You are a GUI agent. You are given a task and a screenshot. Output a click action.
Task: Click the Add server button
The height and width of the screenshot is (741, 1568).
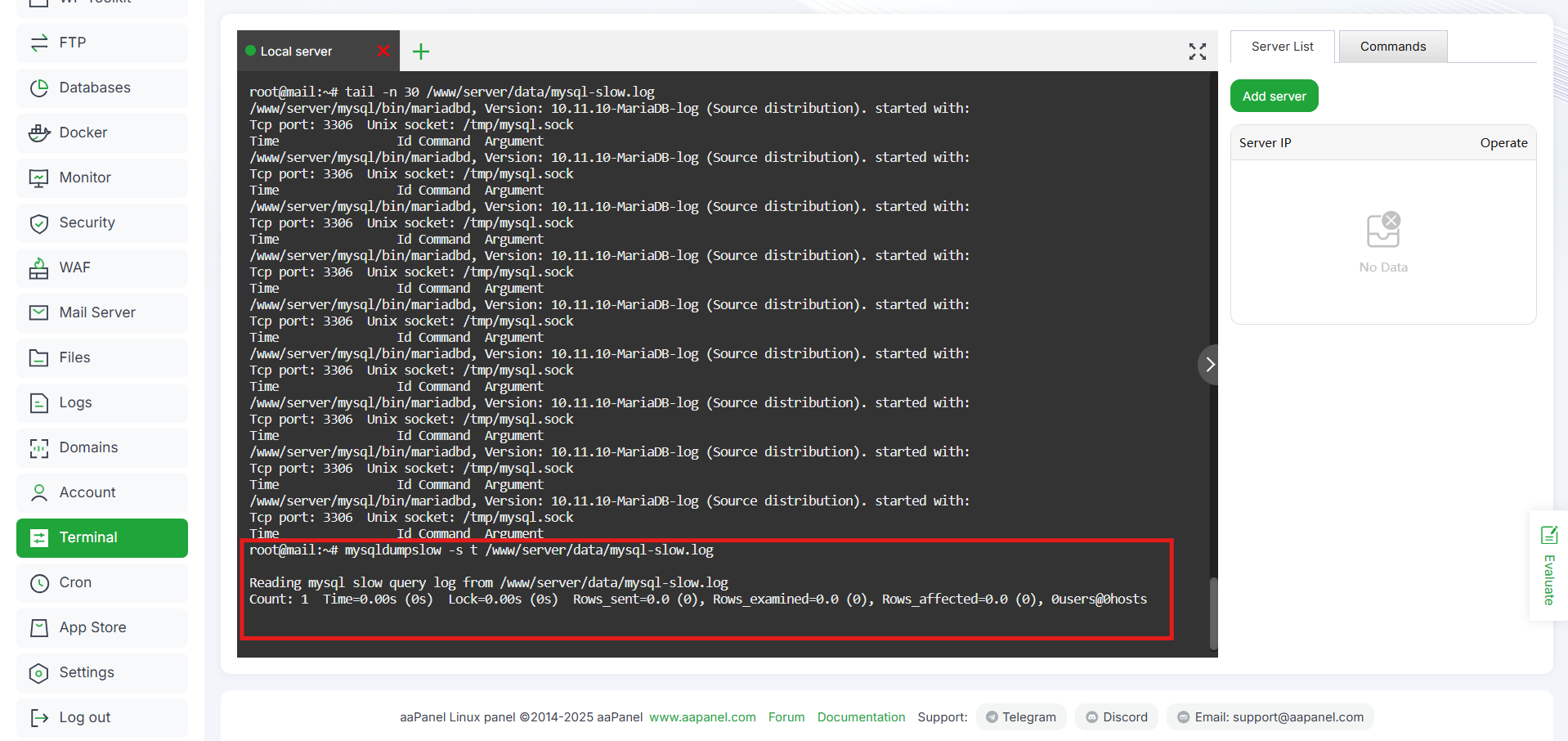point(1274,96)
